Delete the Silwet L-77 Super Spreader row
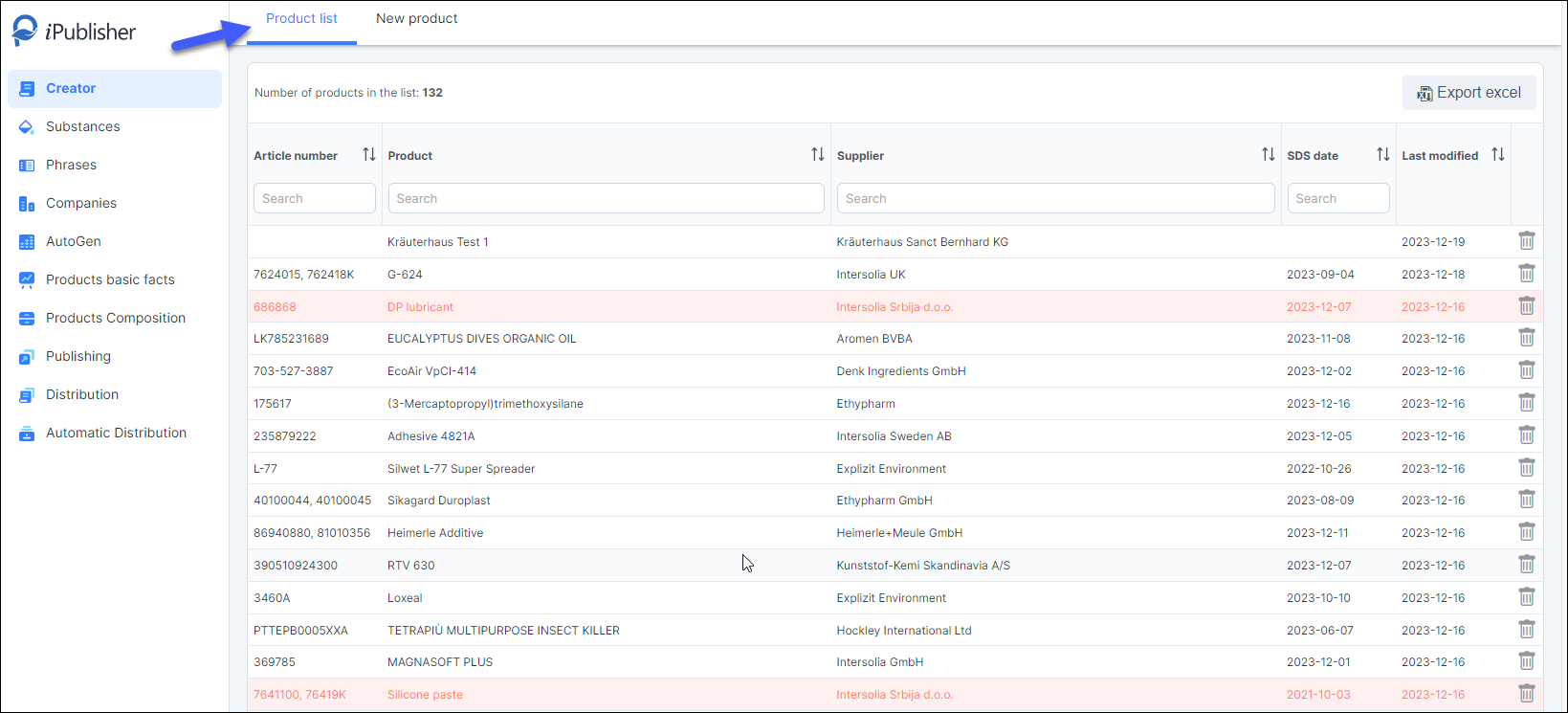 [1526, 468]
